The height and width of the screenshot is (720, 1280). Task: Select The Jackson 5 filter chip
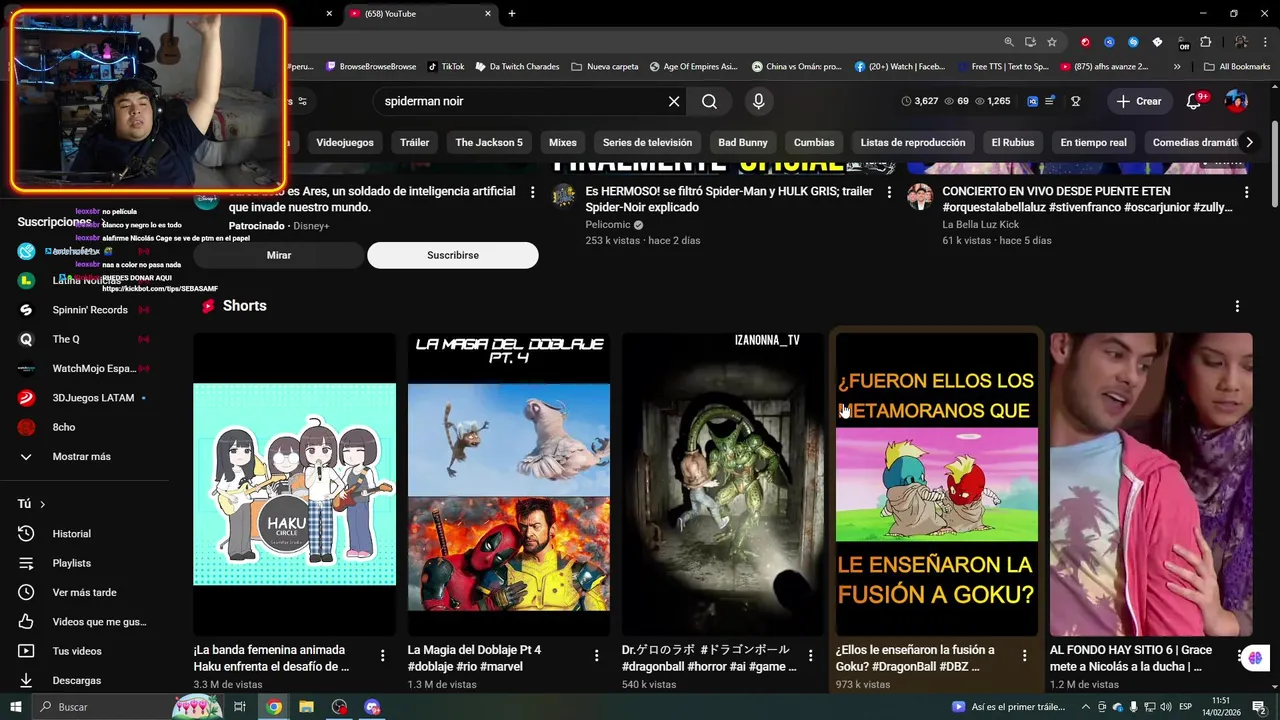[489, 142]
